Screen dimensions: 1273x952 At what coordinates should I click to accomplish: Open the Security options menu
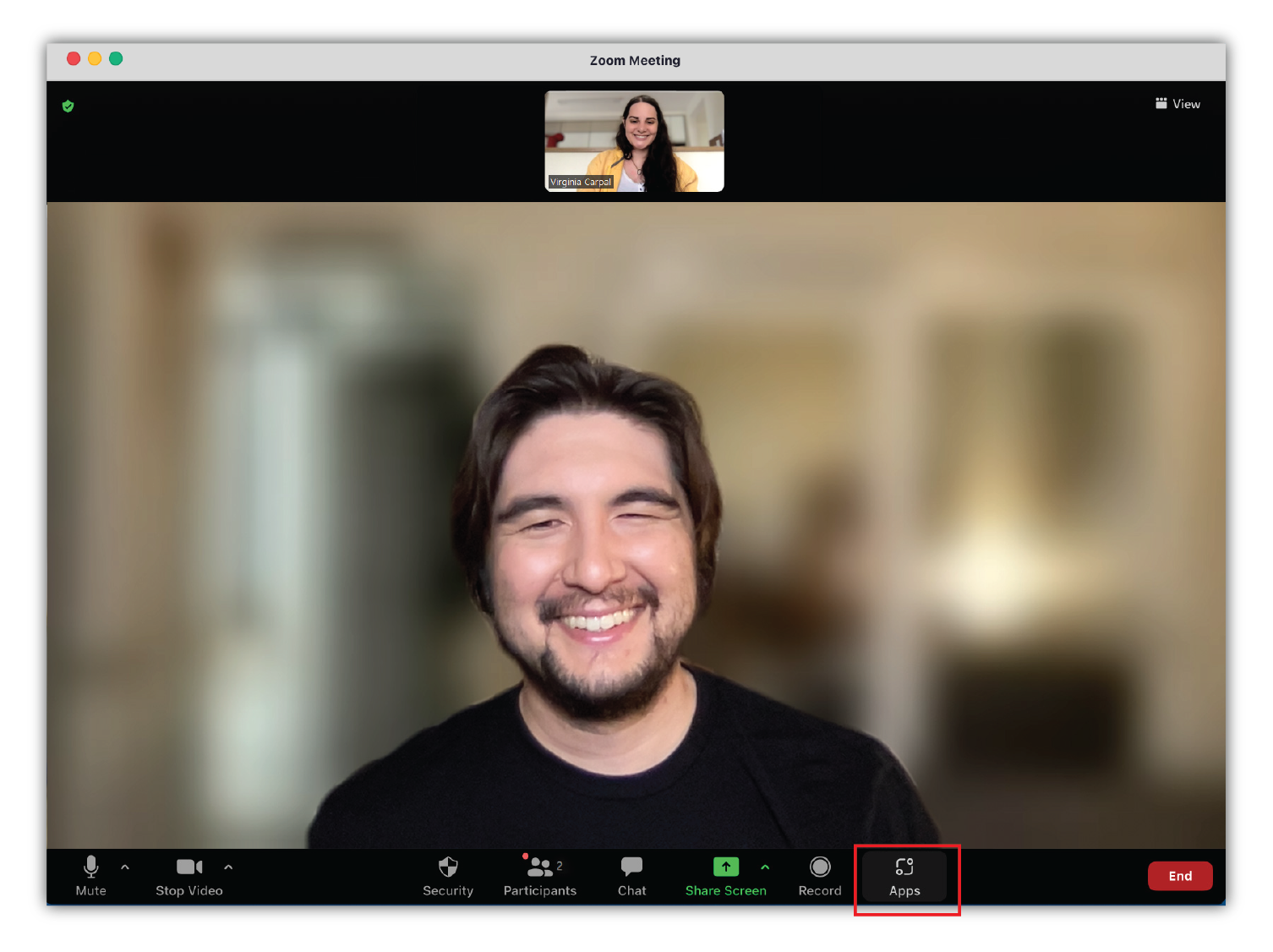448,876
